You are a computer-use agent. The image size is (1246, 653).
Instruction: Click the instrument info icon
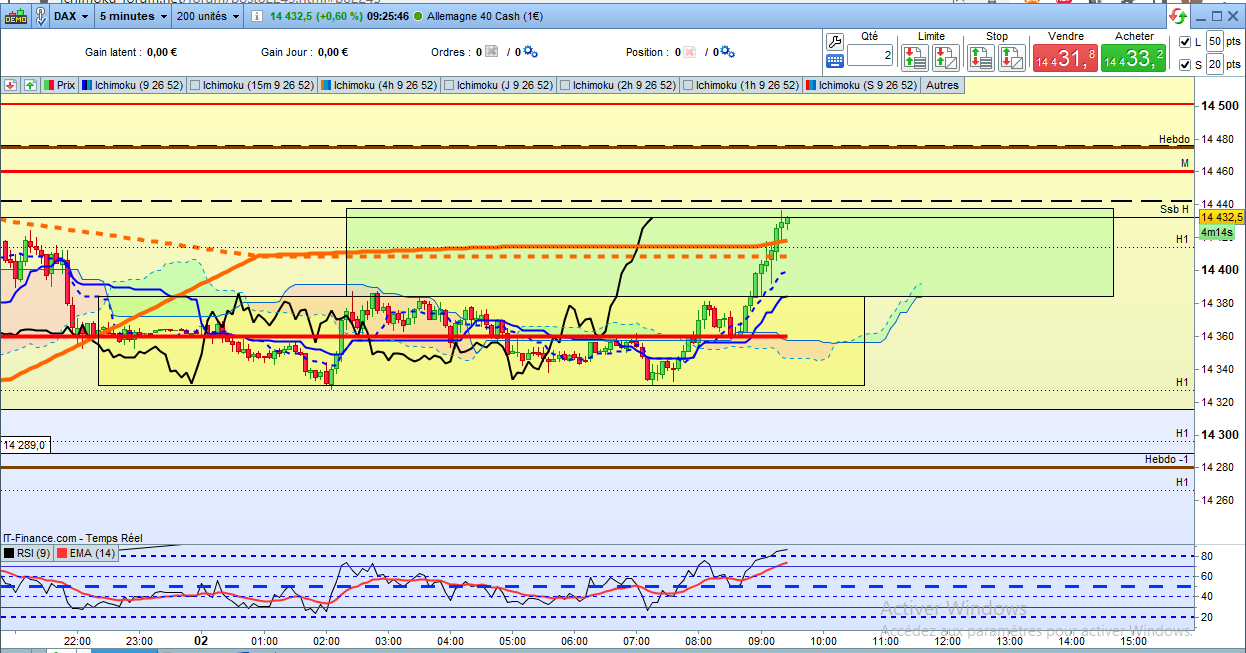point(255,16)
